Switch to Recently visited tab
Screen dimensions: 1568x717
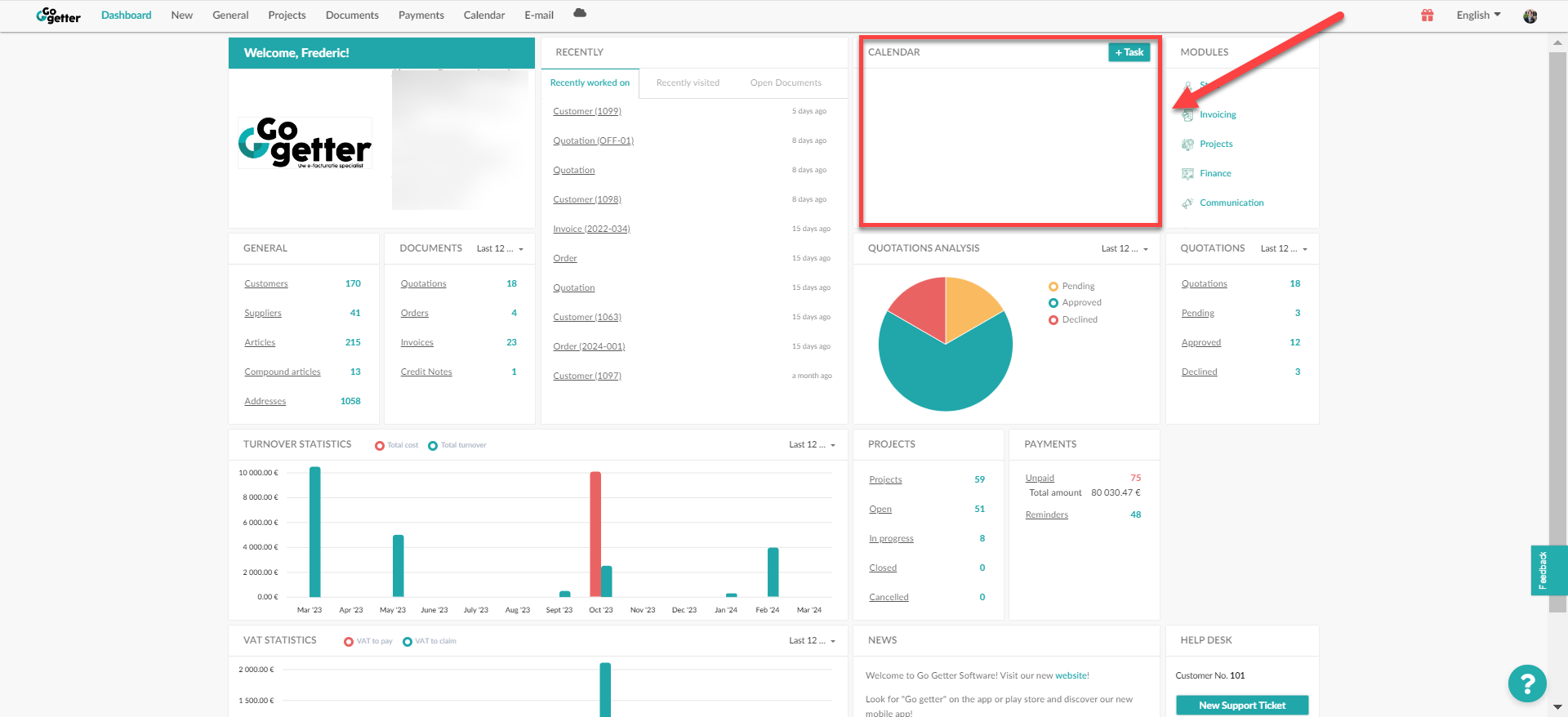688,83
